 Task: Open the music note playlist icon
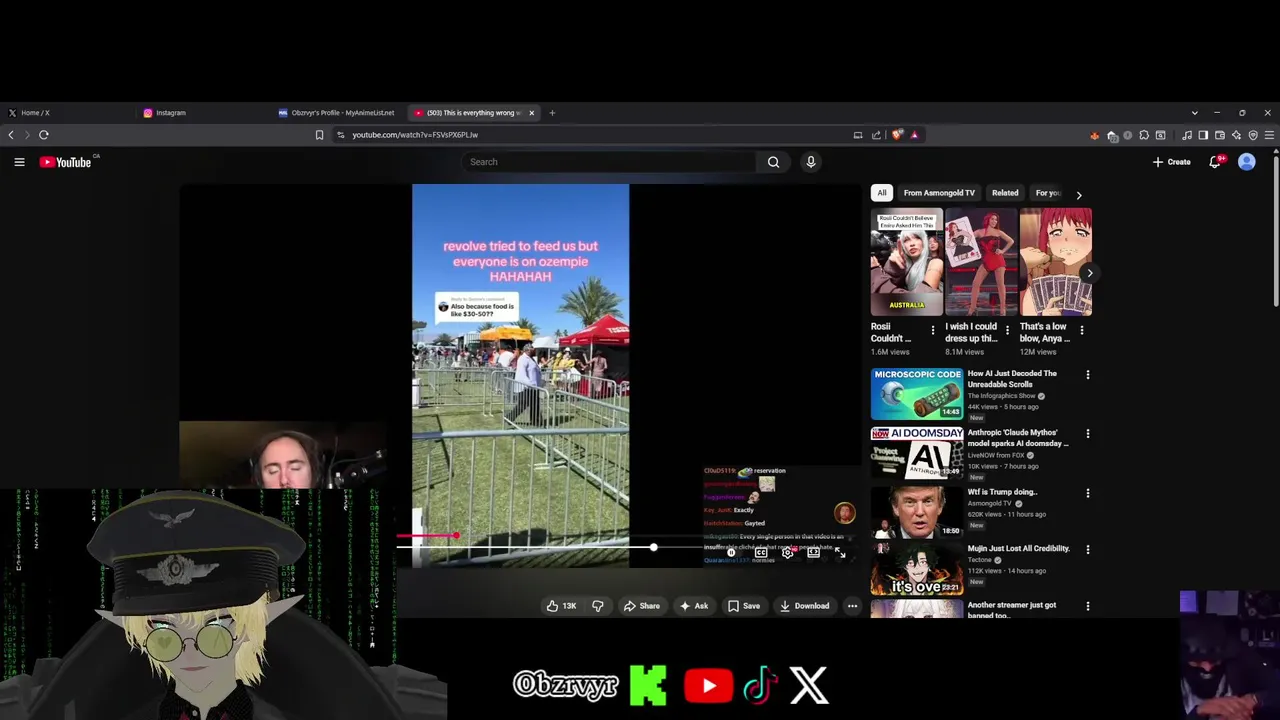(1187, 135)
